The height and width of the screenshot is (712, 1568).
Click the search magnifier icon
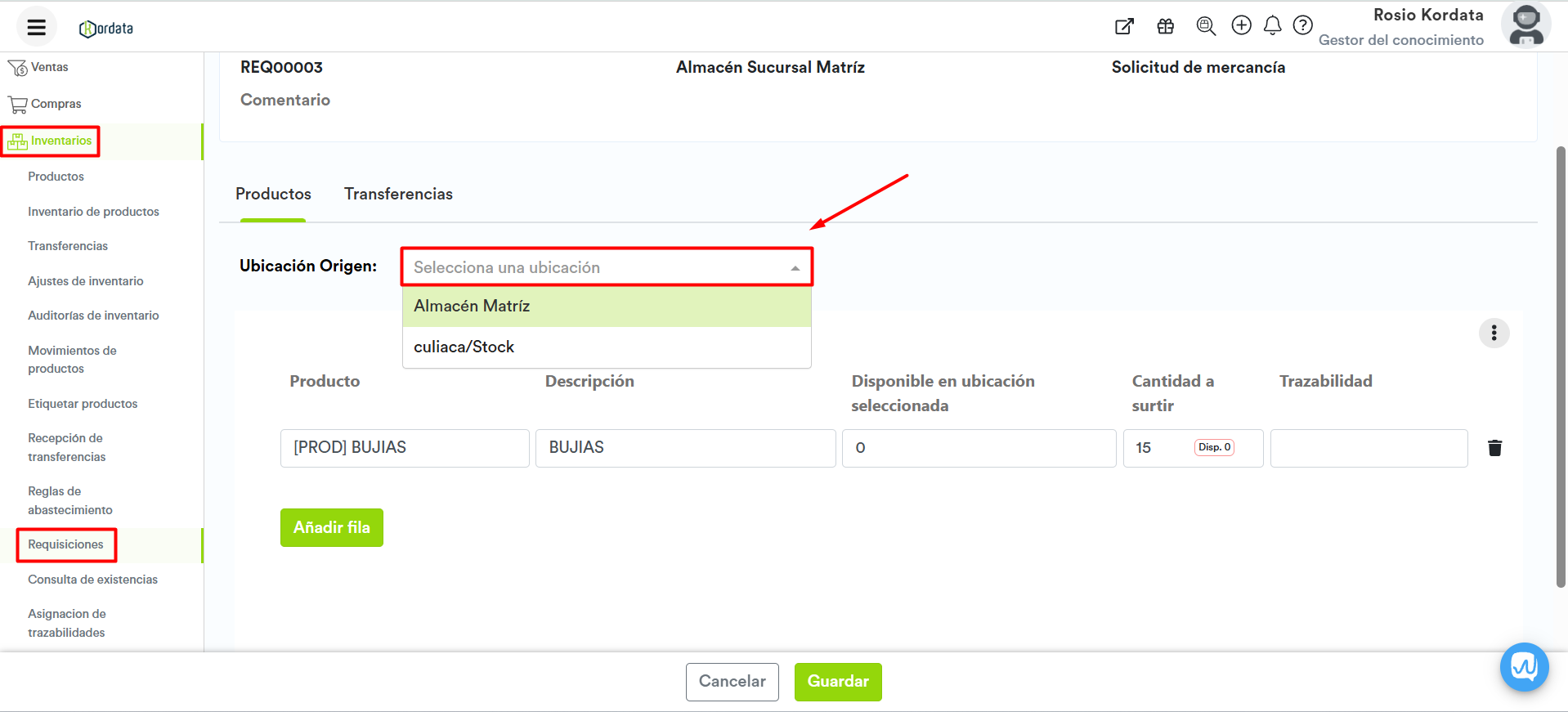(1205, 26)
